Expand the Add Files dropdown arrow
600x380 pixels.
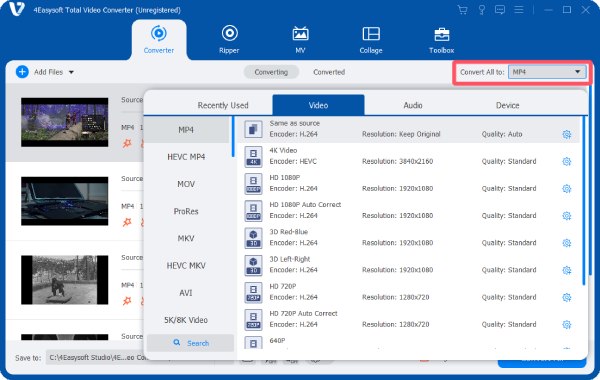click(x=71, y=72)
